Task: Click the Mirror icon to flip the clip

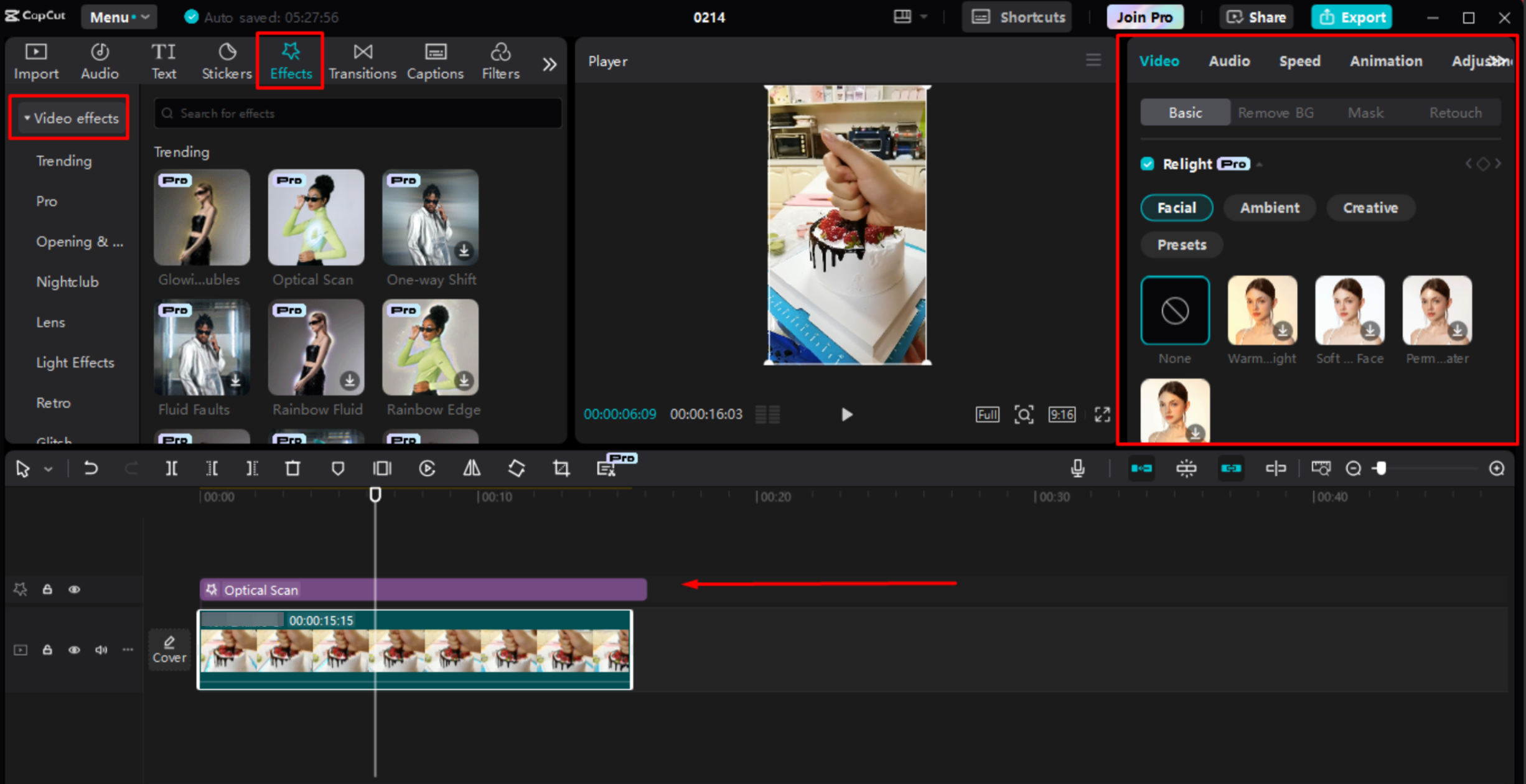Action: (471, 468)
